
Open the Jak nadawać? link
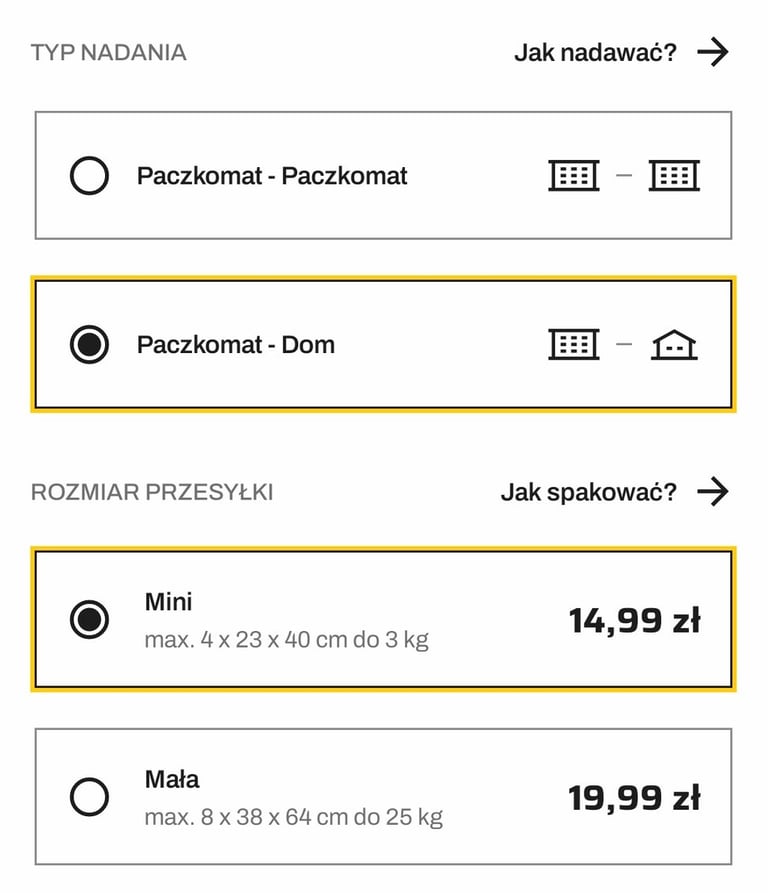point(595,53)
